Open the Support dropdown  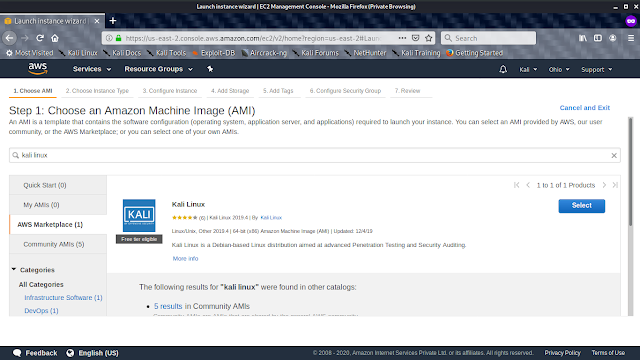[x=597, y=69]
